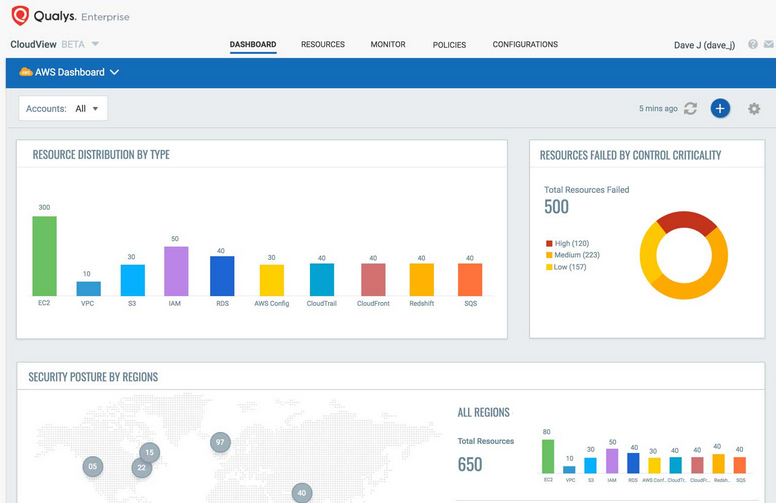Click the red High segment of donut
The height and width of the screenshot is (503, 776).
pos(686,219)
